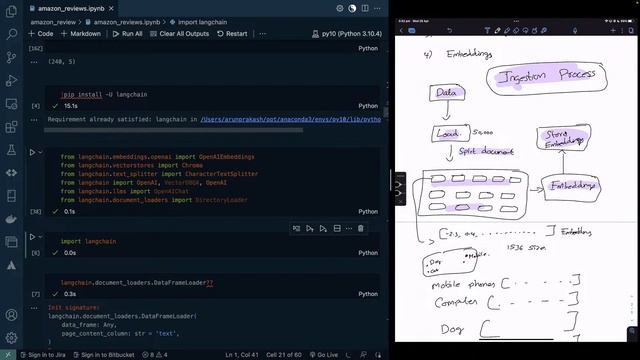
Task: Open output ellipsis beside Init signature output
Action: pyautogui.click(x=34, y=308)
